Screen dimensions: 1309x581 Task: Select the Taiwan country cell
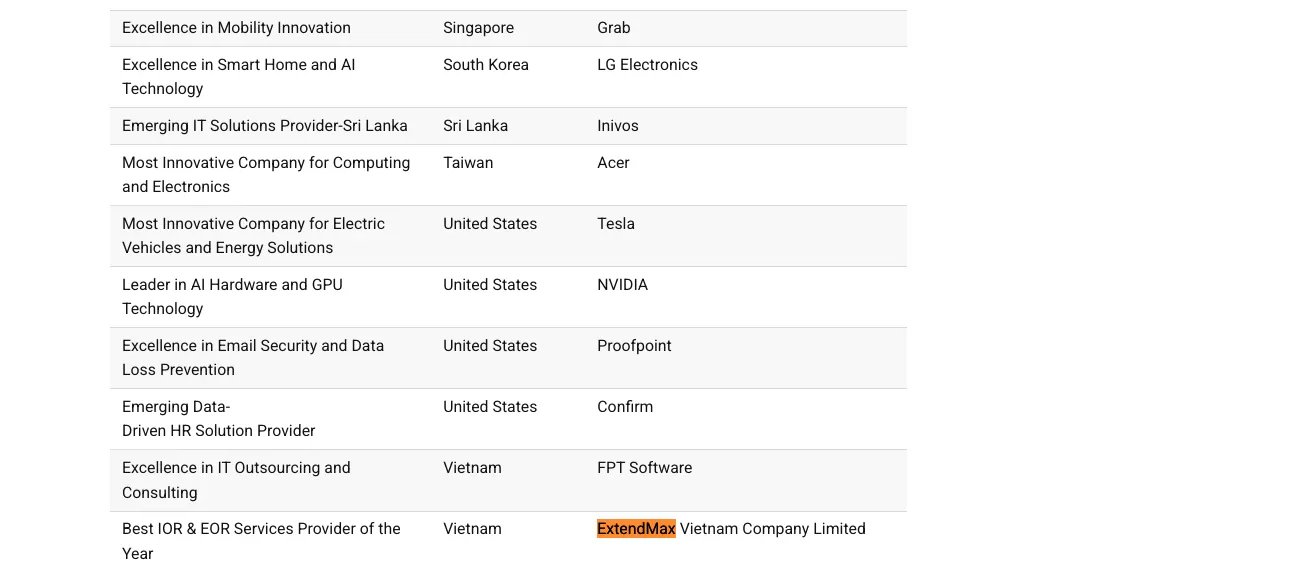(x=468, y=163)
